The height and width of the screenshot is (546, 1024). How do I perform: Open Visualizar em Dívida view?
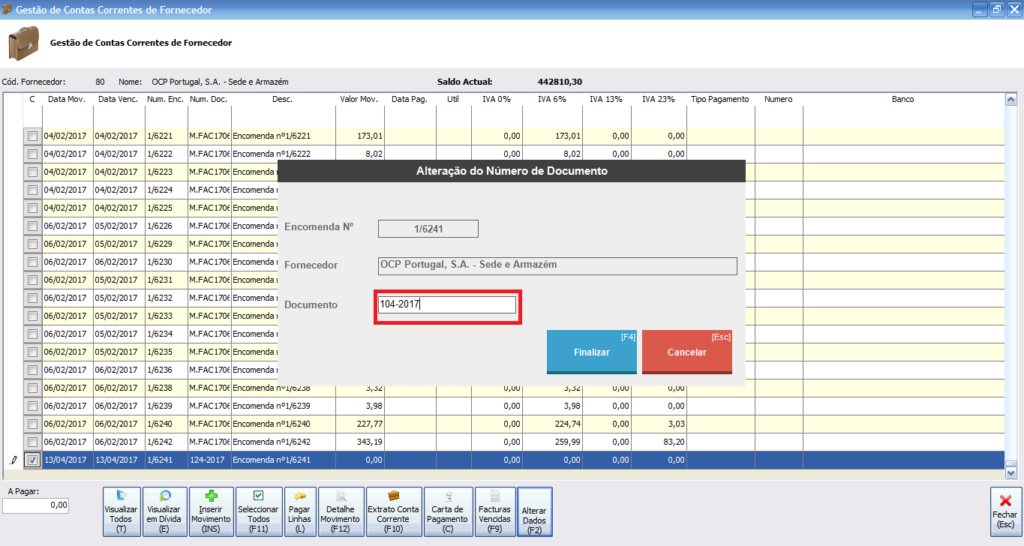(164, 513)
